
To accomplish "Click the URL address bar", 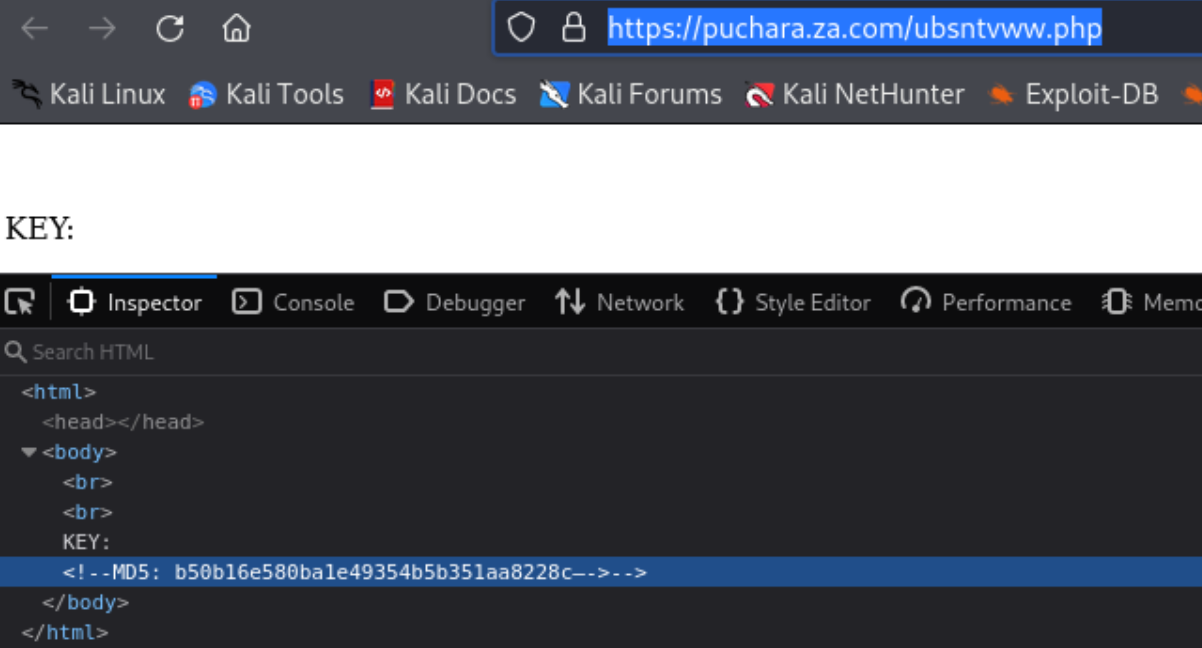I will (853, 28).
